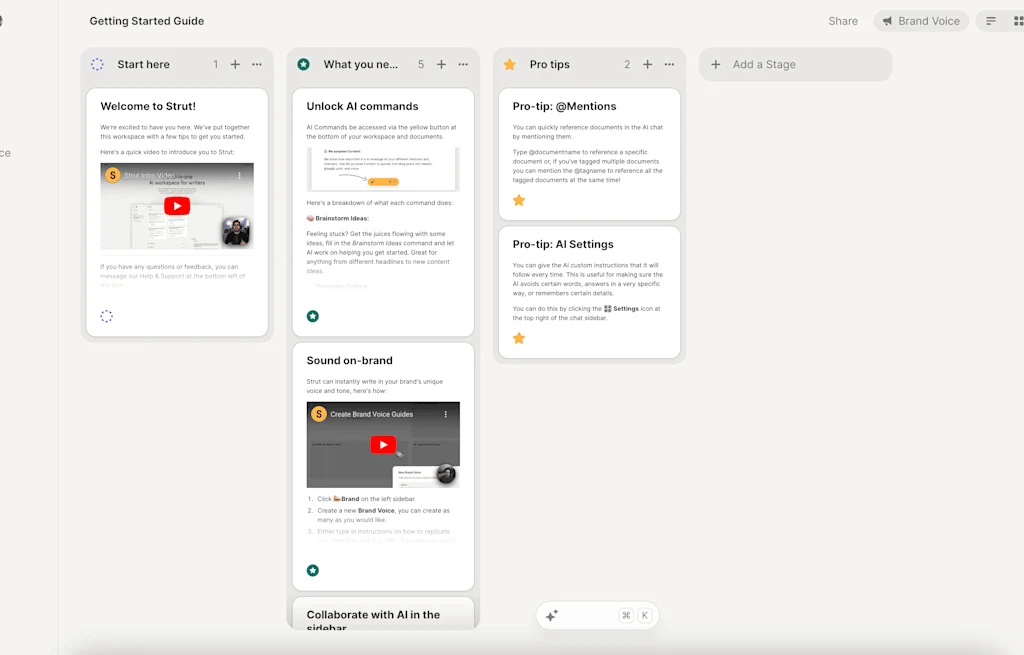Viewport: 1024px width, 655px height.
Task: Switch to board grid view icon
Action: [x=1018, y=21]
